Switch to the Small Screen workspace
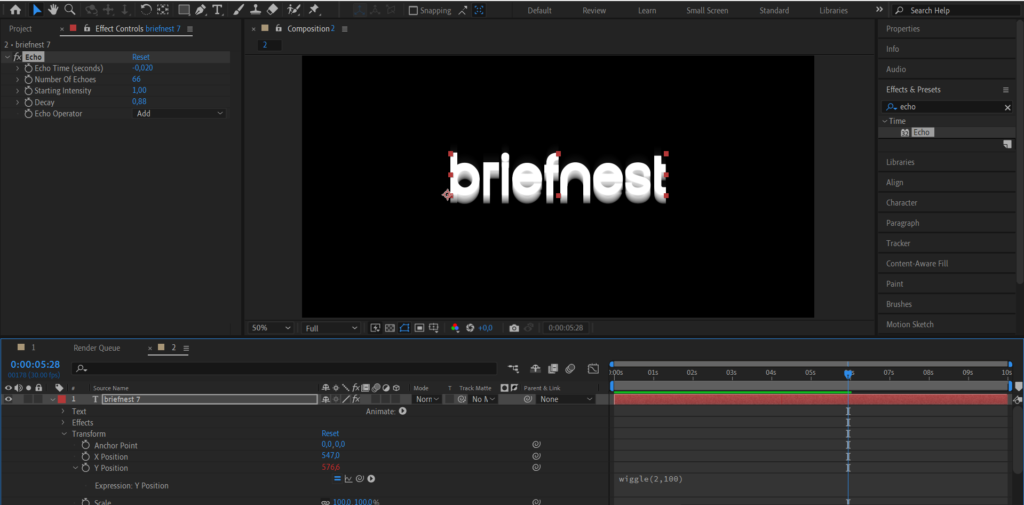Image resolution: width=1024 pixels, height=505 pixels. (x=708, y=10)
